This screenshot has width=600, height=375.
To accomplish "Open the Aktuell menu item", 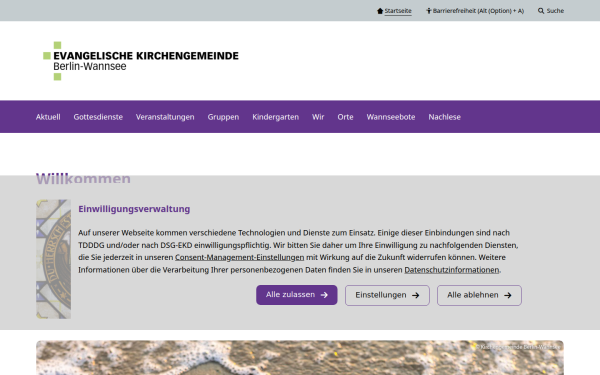I will coord(48,117).
